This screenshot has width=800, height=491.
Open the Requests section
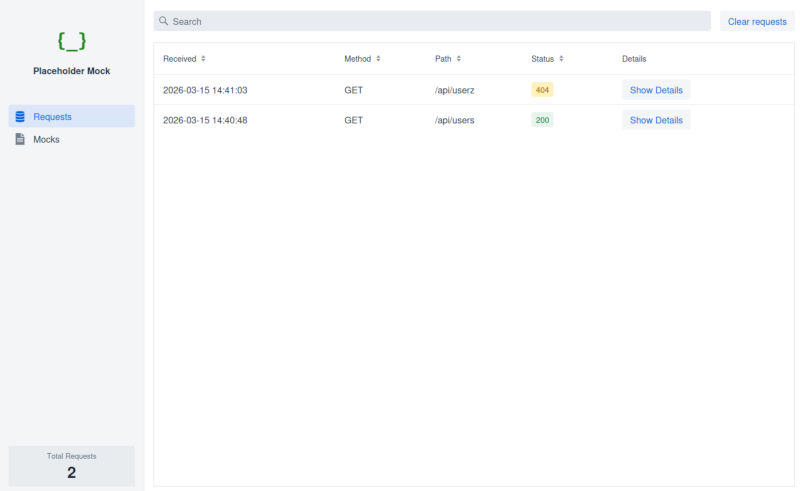point(71,116)
